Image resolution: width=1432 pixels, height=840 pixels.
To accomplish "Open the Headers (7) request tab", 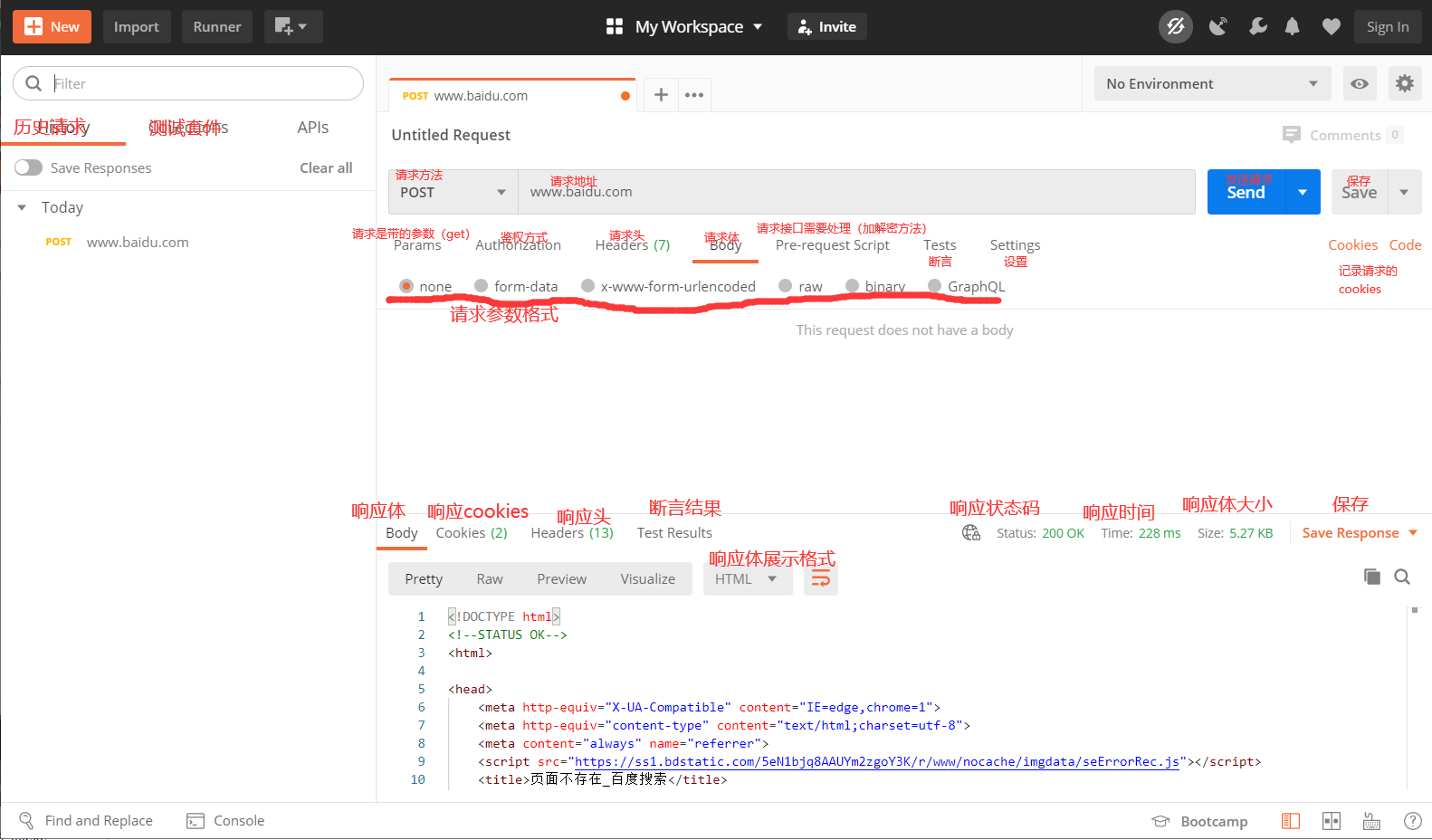I will click(x=633, y=244).
